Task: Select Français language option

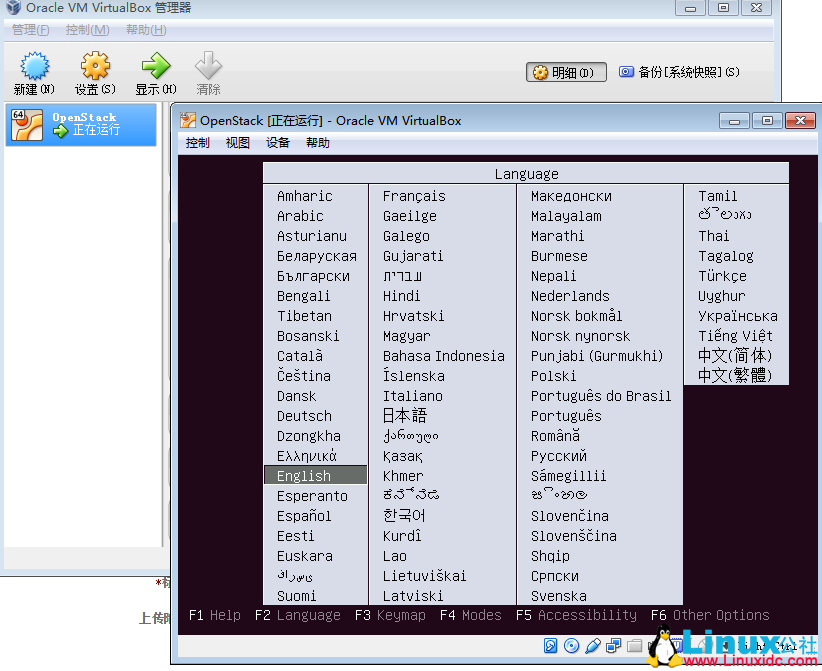Action: [x=414, y=195]
